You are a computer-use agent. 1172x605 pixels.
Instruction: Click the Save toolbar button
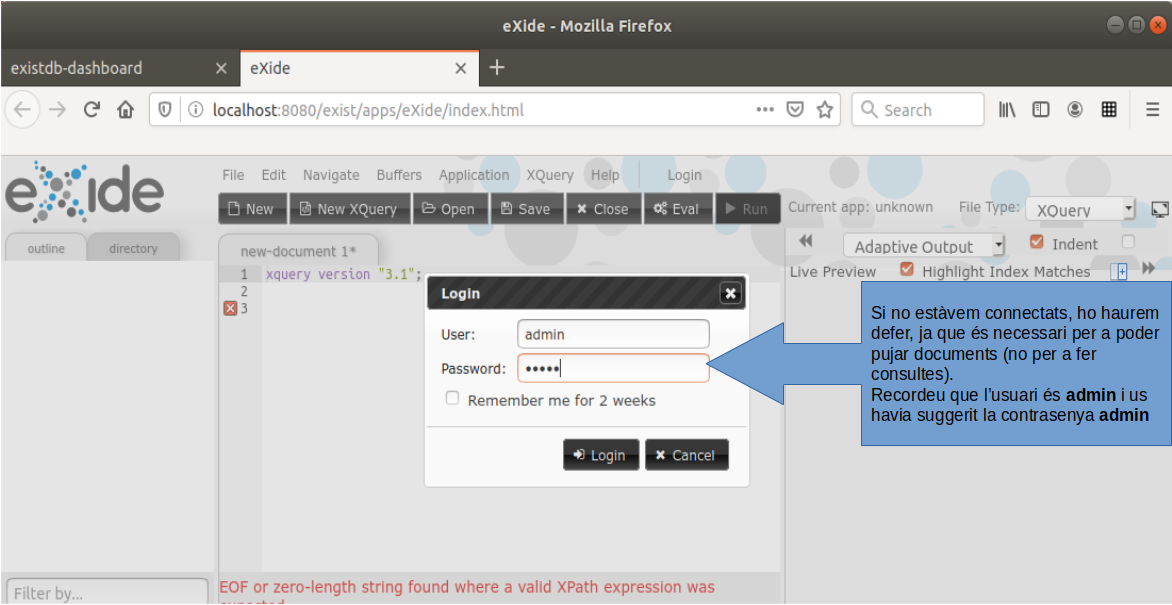(x=527, y=209)
